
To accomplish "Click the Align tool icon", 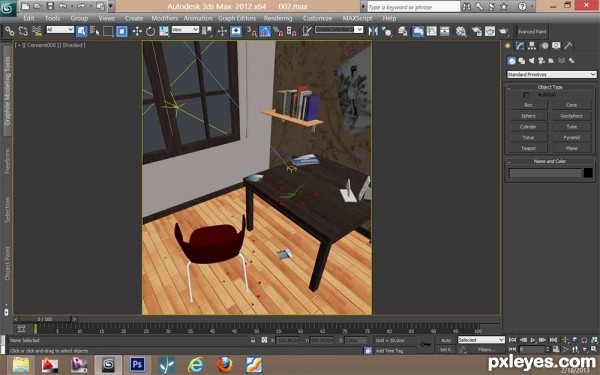I will (387, 31).
